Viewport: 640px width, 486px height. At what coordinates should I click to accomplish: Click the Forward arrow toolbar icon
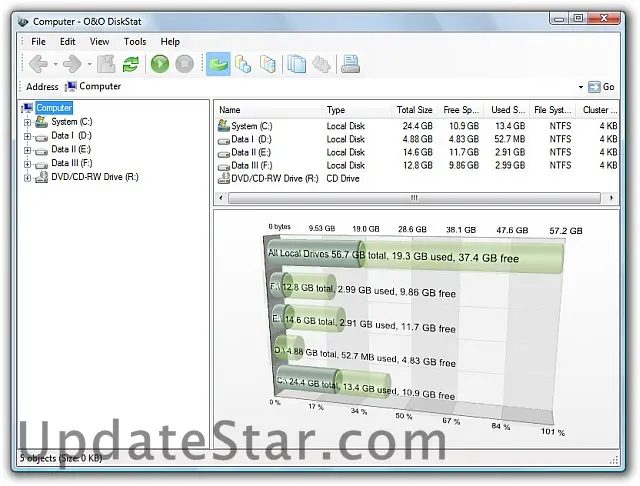tap(73, 64)
